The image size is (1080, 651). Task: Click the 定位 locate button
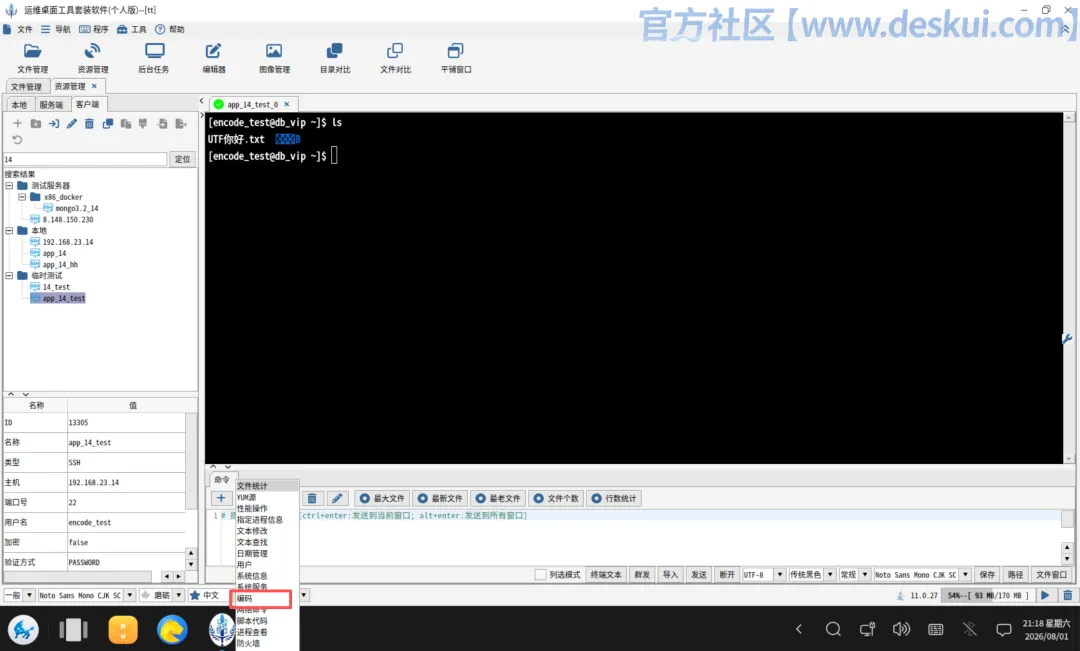tap(183, 159)
